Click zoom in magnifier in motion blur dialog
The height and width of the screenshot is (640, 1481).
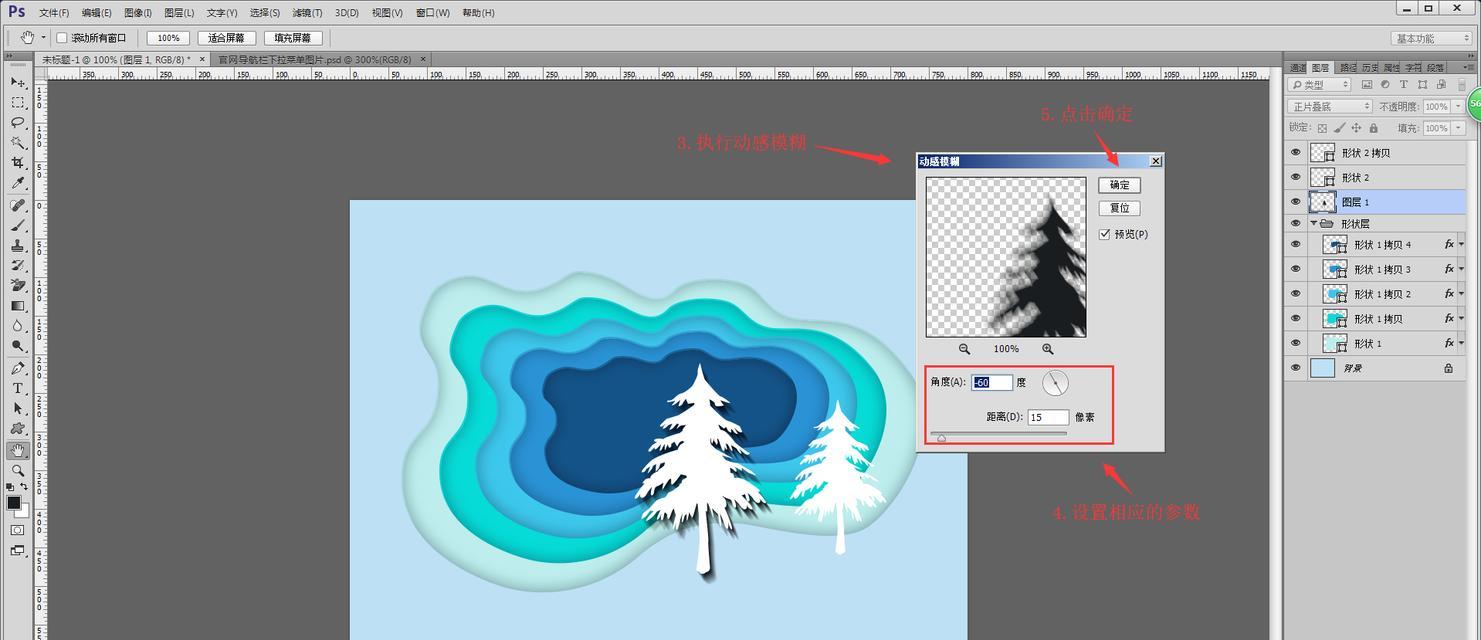tap(1048, 349)
